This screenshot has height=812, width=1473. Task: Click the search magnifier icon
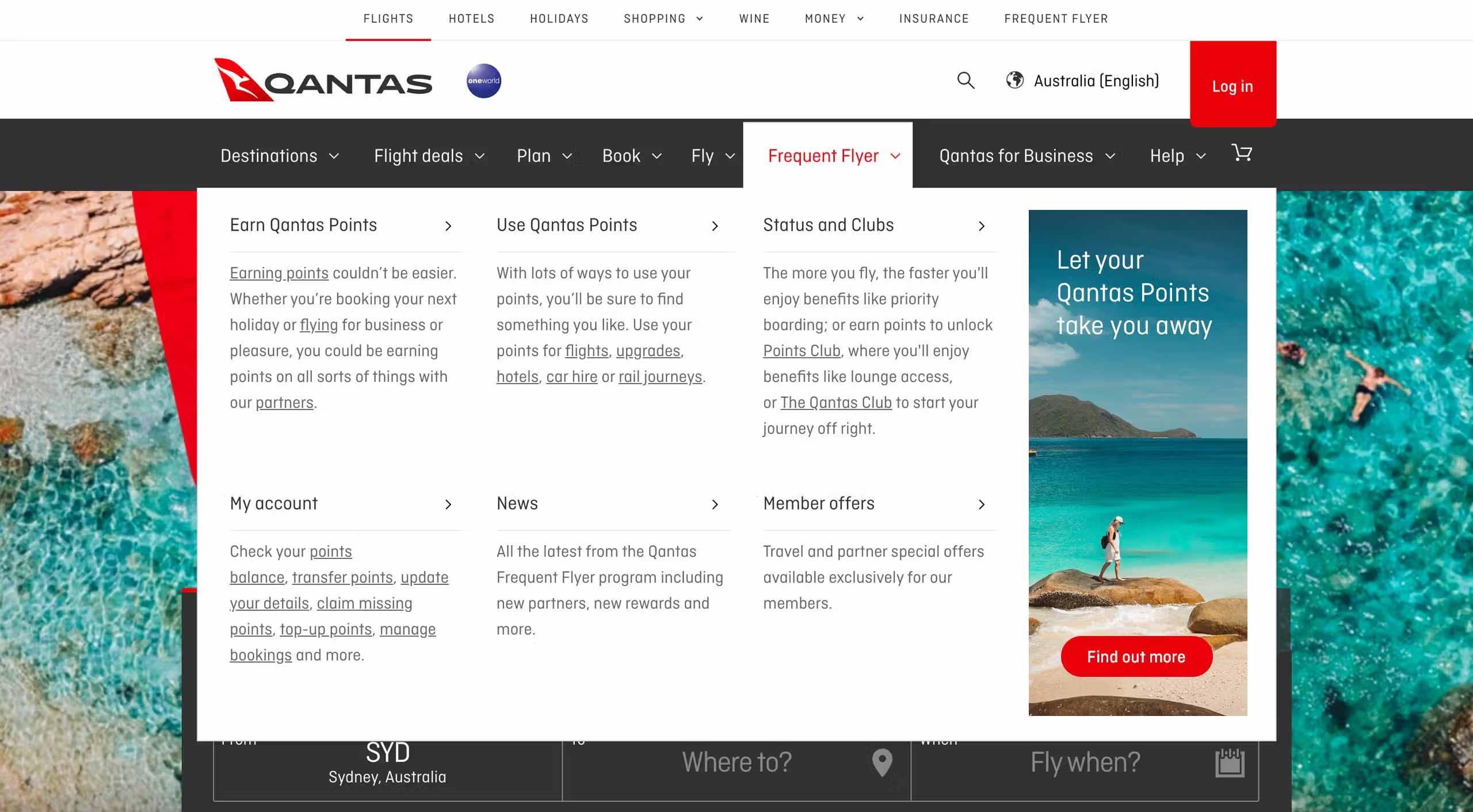pos(966,80)
